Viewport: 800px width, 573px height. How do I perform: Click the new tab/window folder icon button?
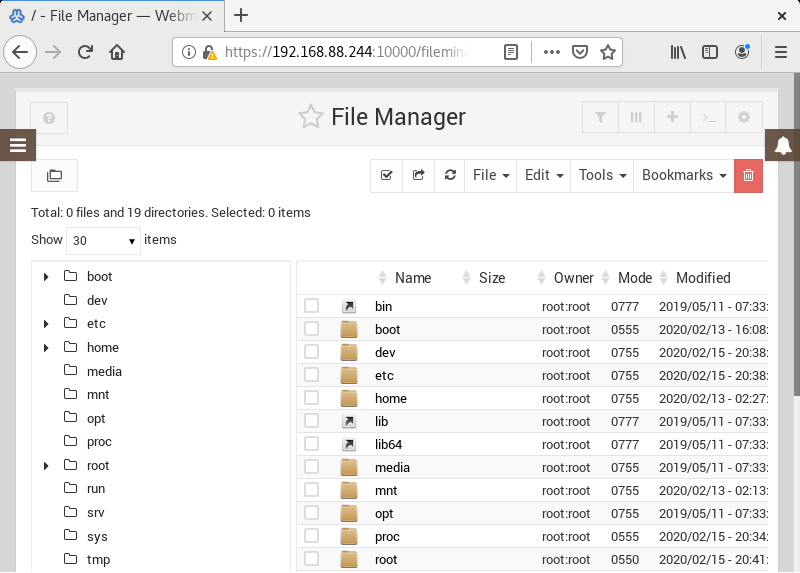click(55, 176)
